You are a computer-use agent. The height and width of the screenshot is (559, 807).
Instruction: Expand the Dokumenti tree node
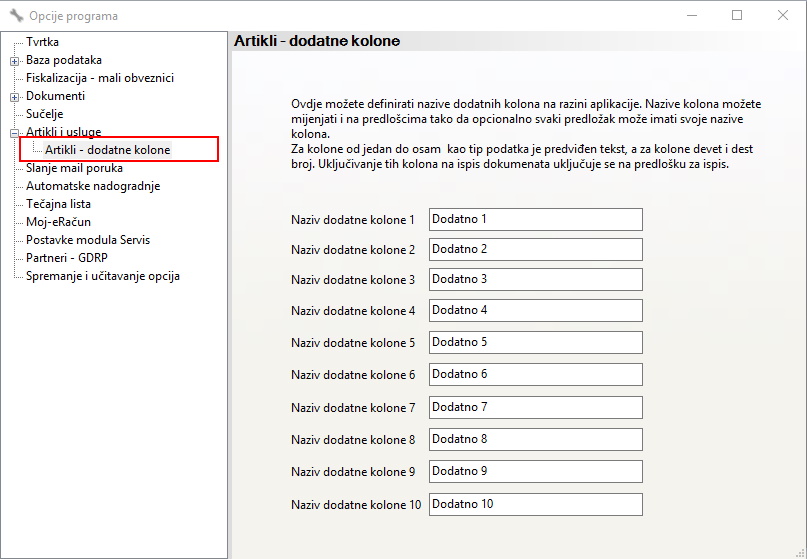[x=14, y=97]
